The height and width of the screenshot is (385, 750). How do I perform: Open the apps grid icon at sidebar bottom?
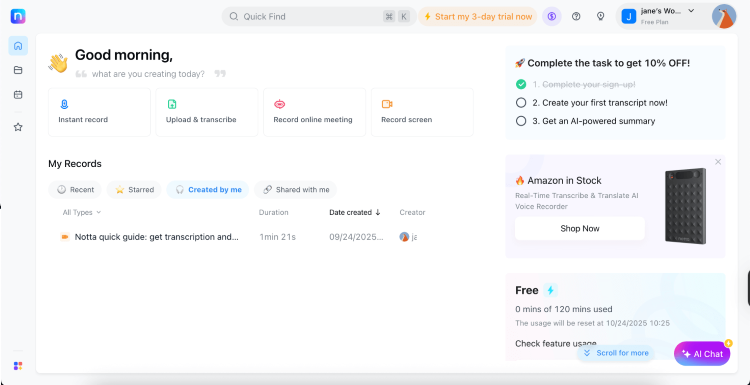click(x=18, y=366)
